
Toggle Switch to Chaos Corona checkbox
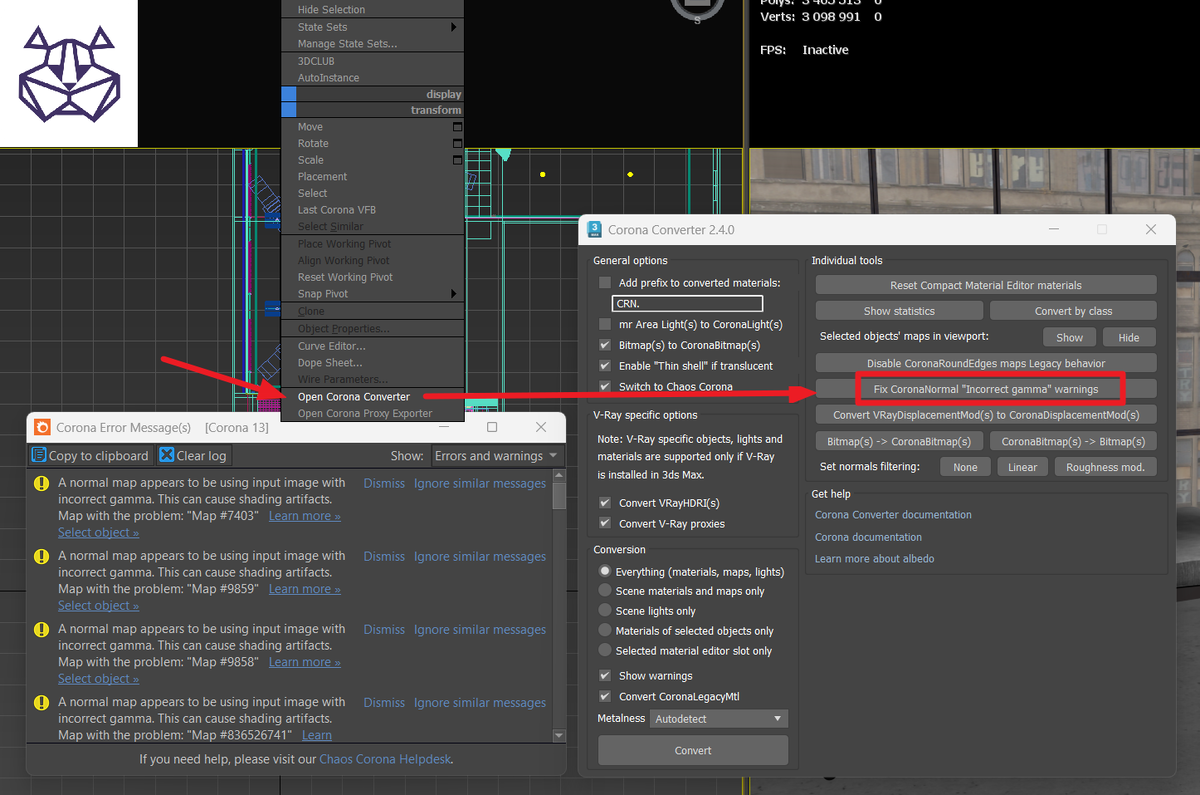pyautogui.click(x=605, y=386)
